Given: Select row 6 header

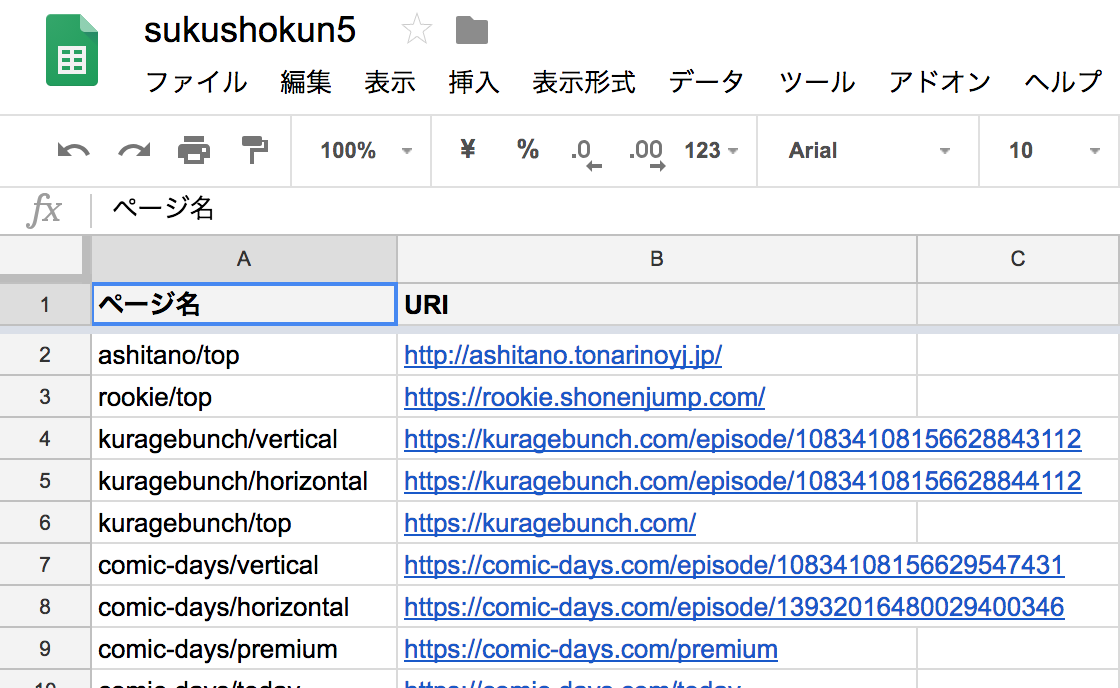Looking at the screenshot, I should click(x=45, y=523).
